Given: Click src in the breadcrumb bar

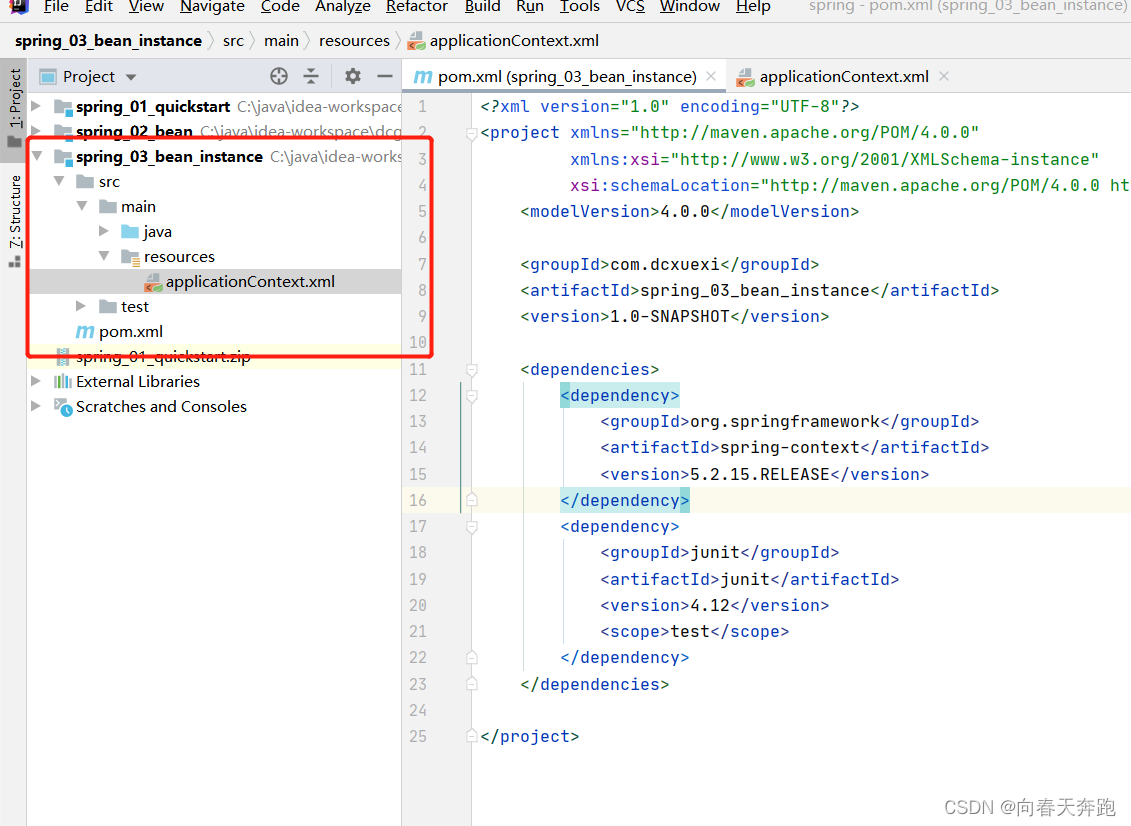Looking at the screenshot, I should click(x=233, y=41).
